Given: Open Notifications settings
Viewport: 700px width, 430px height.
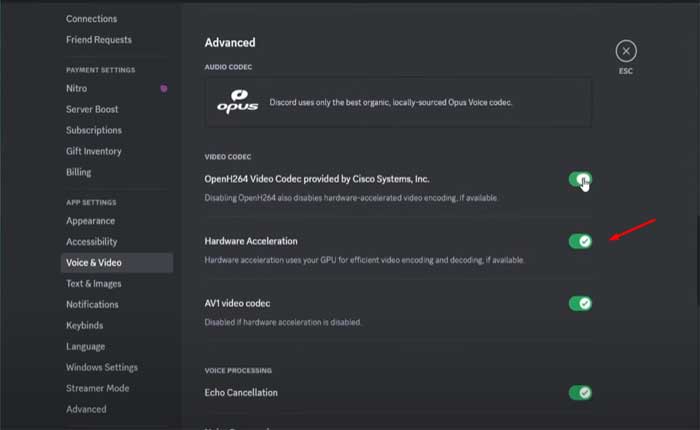Looking at the screenshot, I should point(92,304).
